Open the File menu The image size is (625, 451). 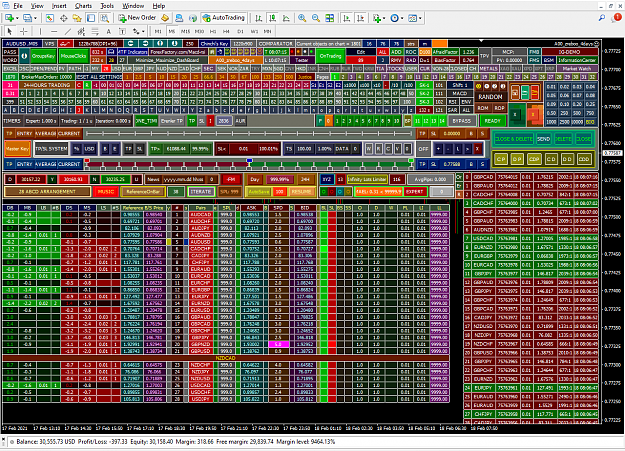point(18,6)
